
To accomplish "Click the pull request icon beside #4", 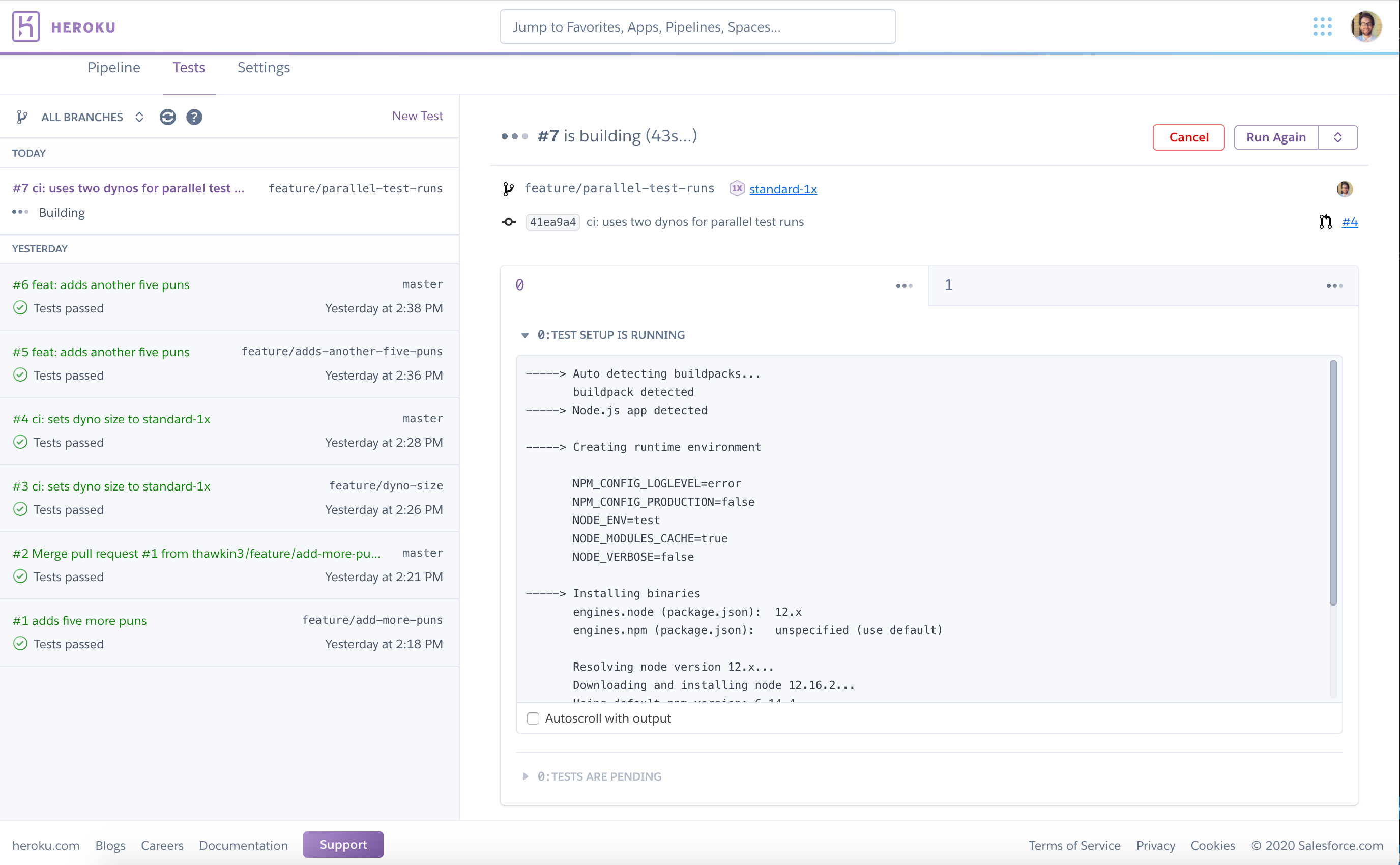I will click(1325, 222).
